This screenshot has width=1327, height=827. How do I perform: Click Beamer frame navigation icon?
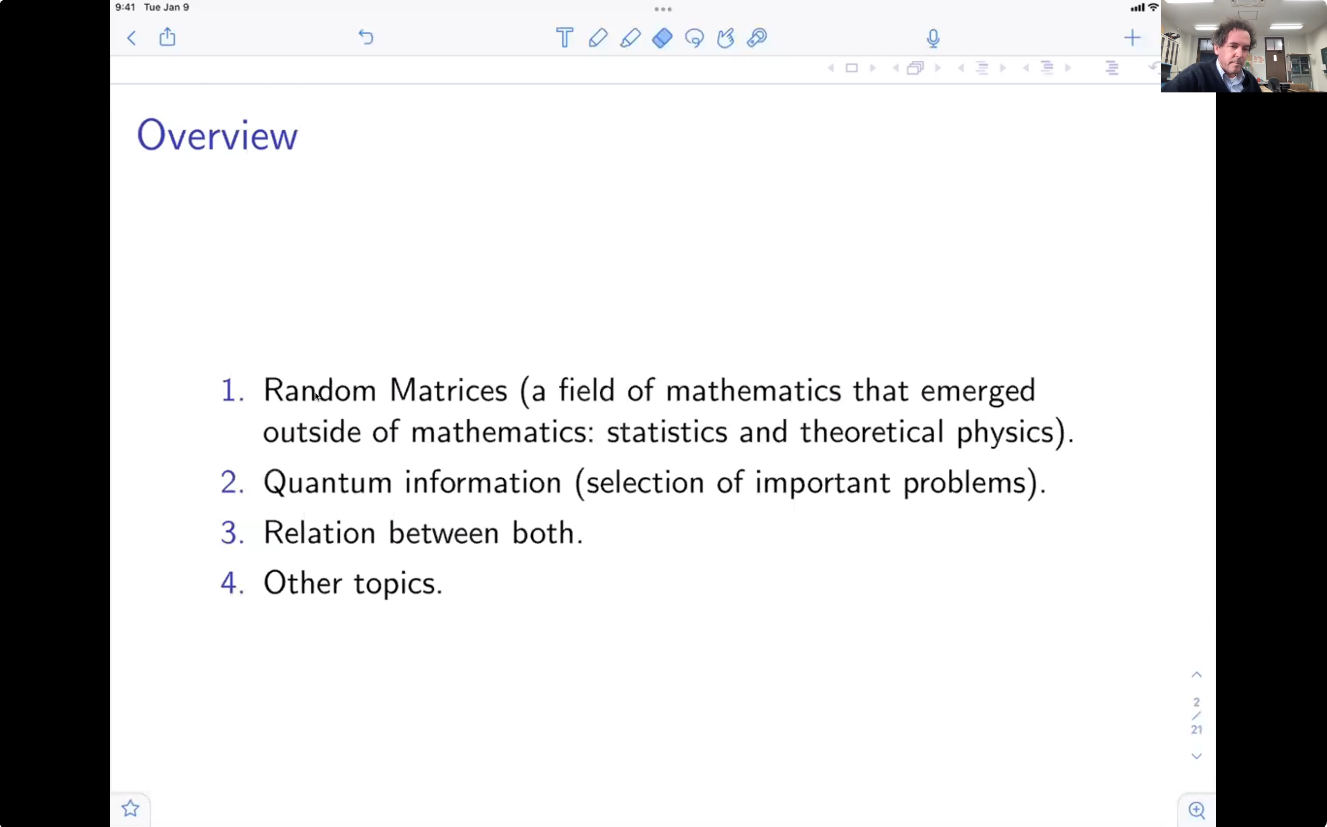[915, 68]
